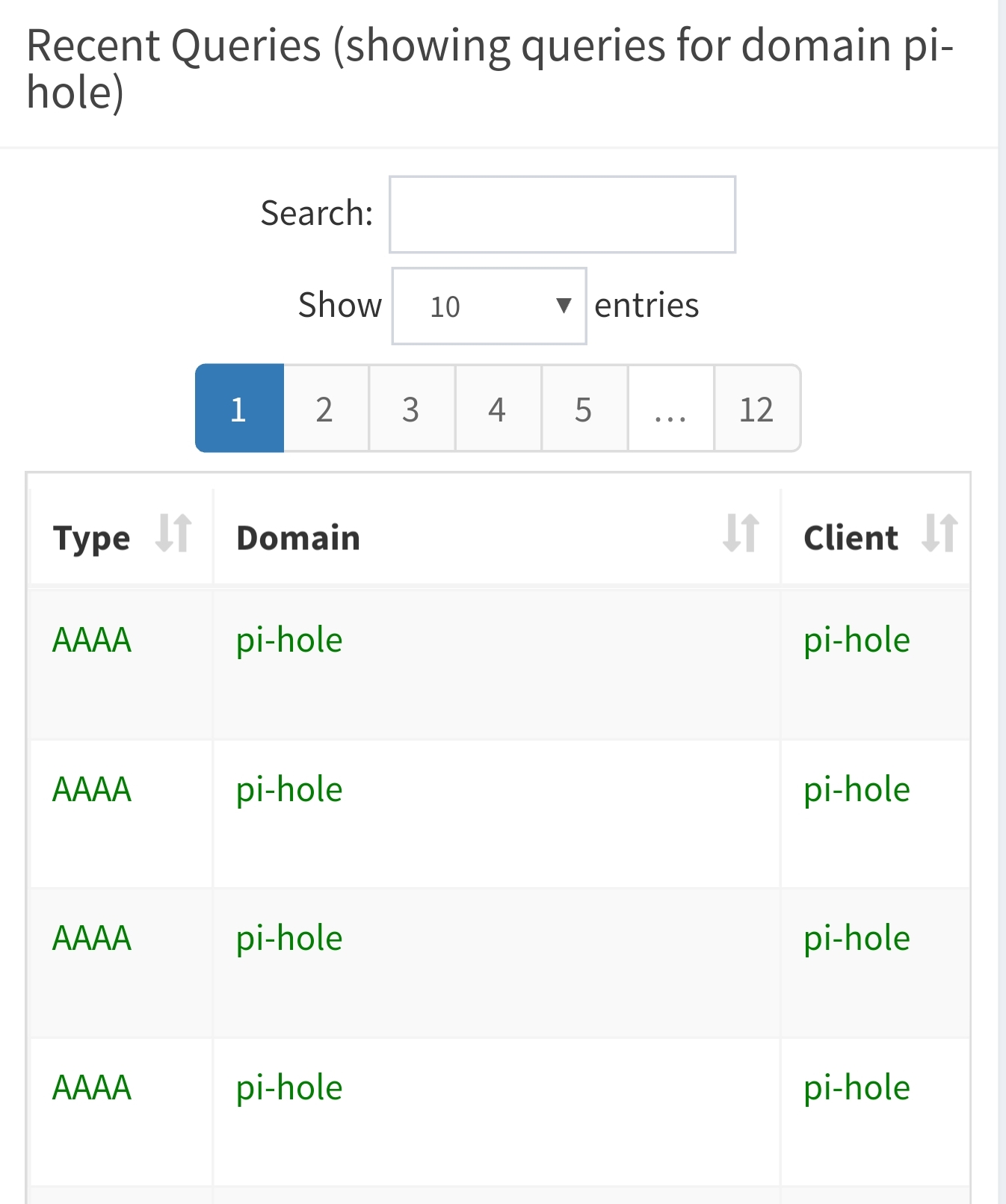Click pi-hole domain in first row
The width and height of the screenshot is (1006, 1204).
(289, 640)
